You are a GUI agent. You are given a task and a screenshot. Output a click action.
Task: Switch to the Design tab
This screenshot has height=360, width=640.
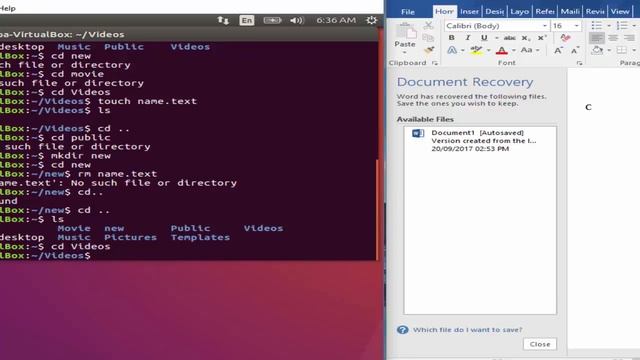pos(495,11)
